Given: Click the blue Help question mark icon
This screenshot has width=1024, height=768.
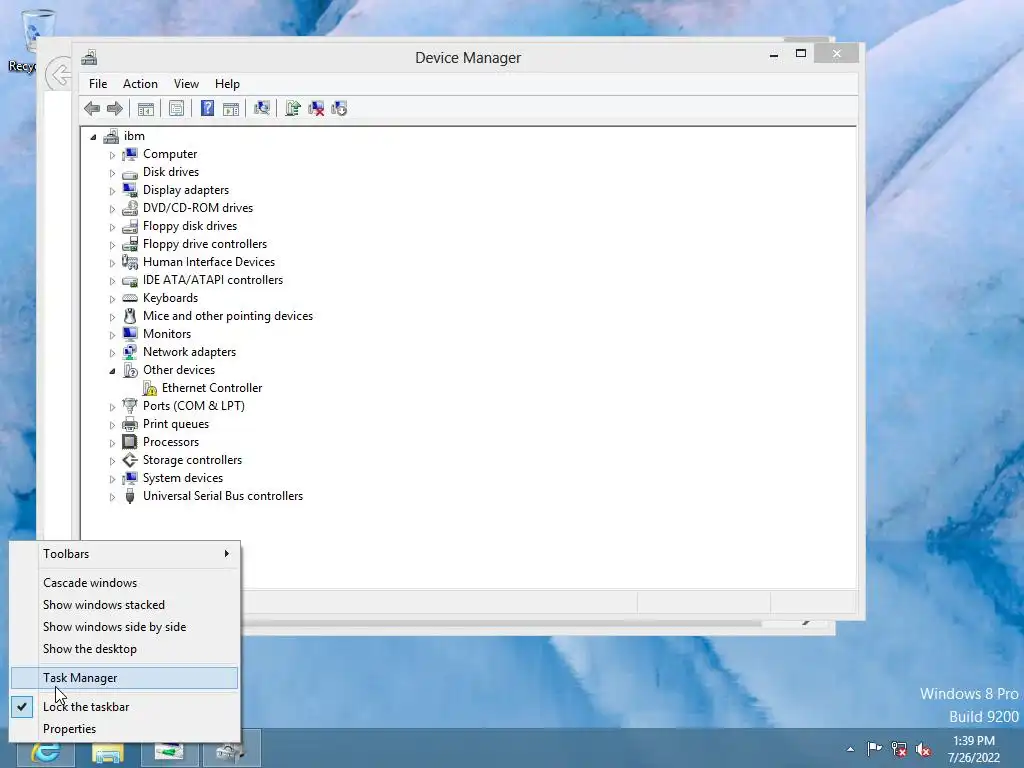Looking at the screenshot, I should coord(207,108).
